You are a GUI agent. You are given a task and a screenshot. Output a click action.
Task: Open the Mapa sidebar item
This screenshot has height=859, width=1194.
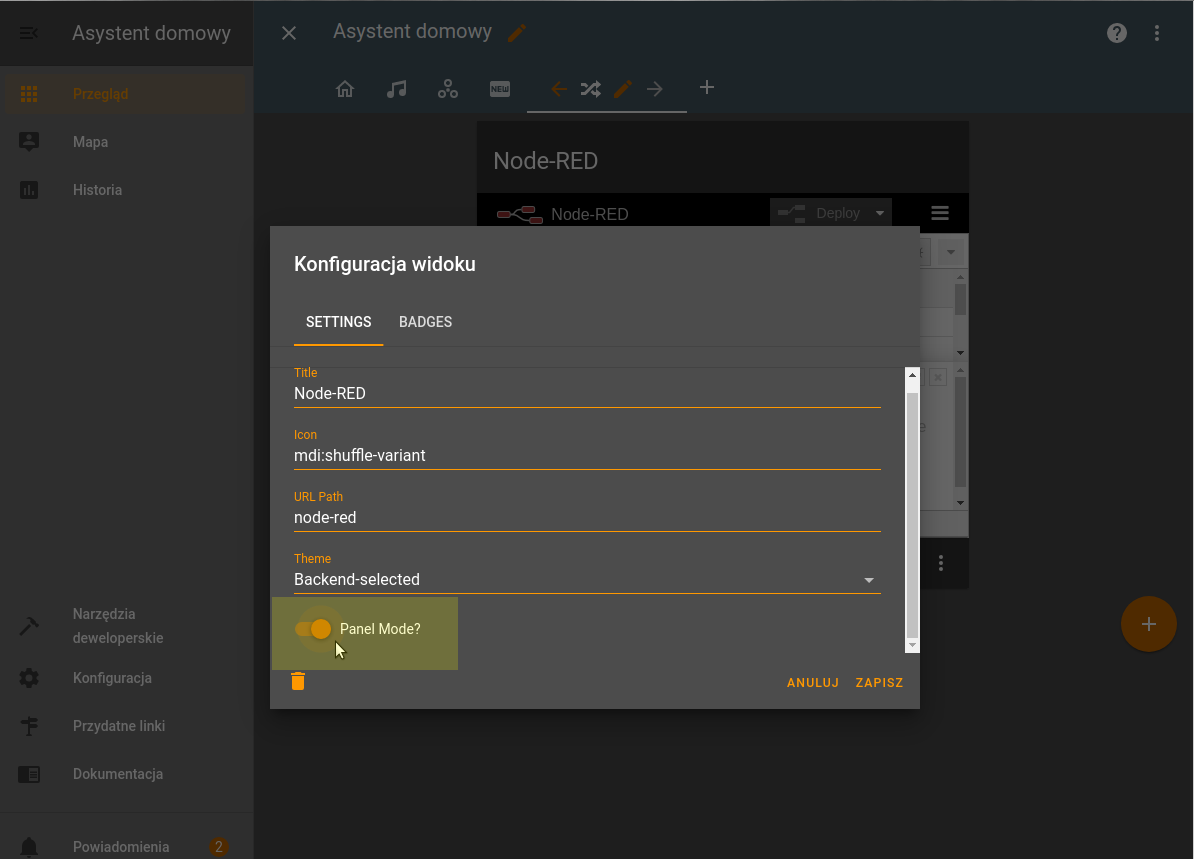tap(126, 142)
